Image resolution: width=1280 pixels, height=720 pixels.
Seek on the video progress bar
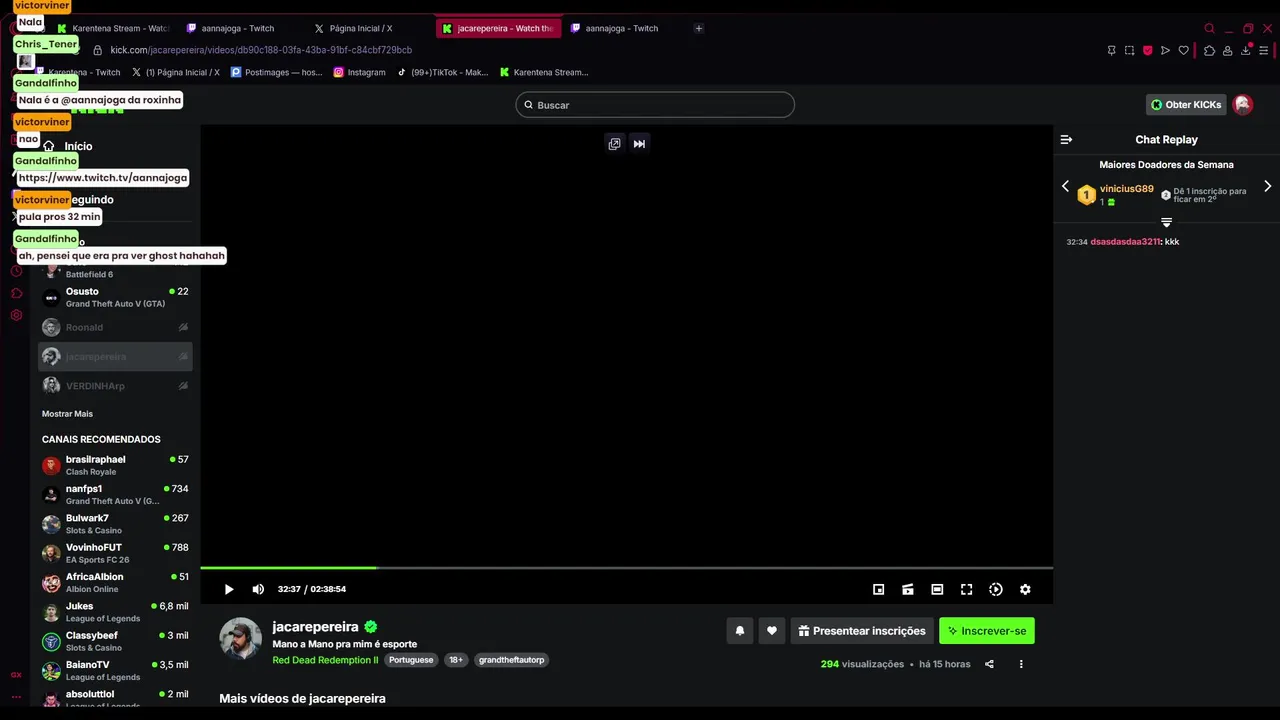pyautogui.click(x=626, y=568)
